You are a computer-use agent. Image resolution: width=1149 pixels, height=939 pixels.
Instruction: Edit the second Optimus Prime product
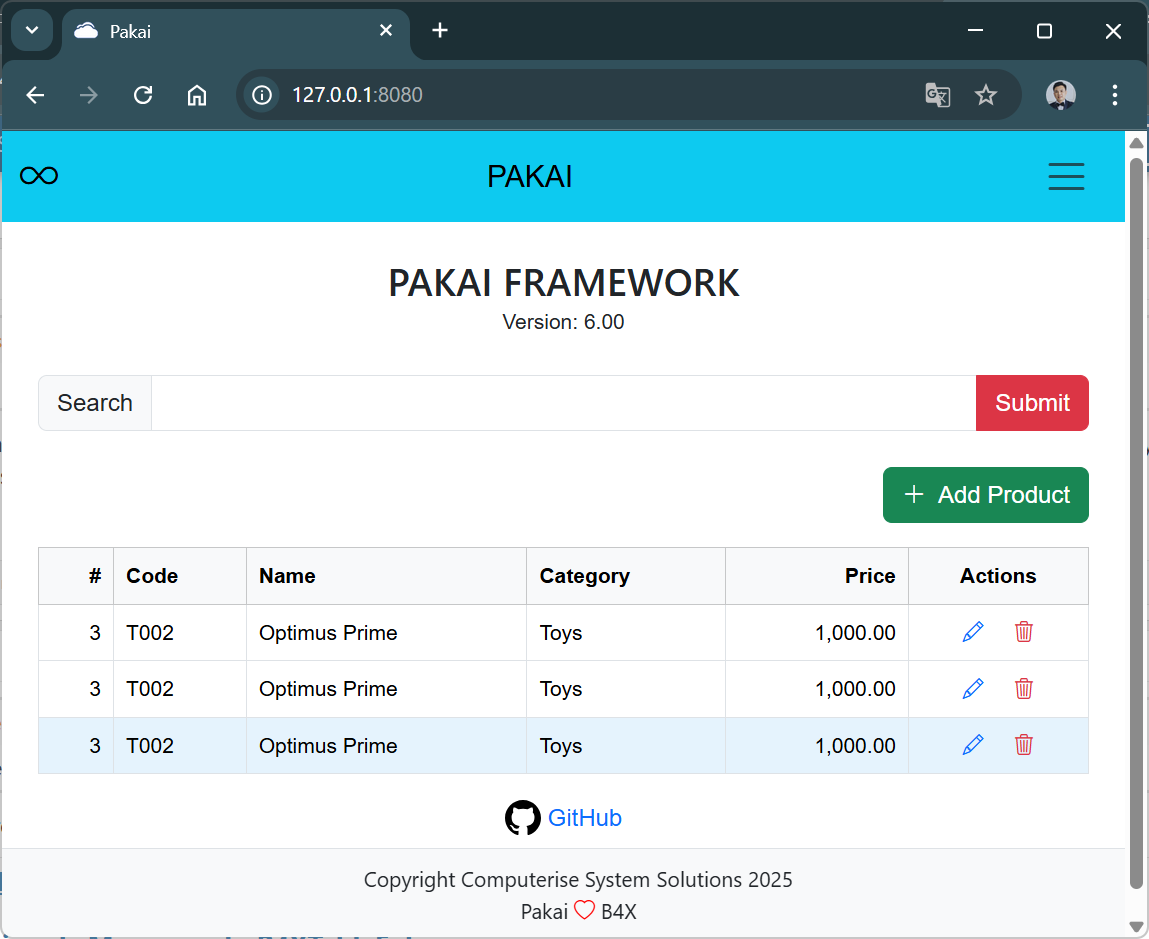[x=972, y=688]
